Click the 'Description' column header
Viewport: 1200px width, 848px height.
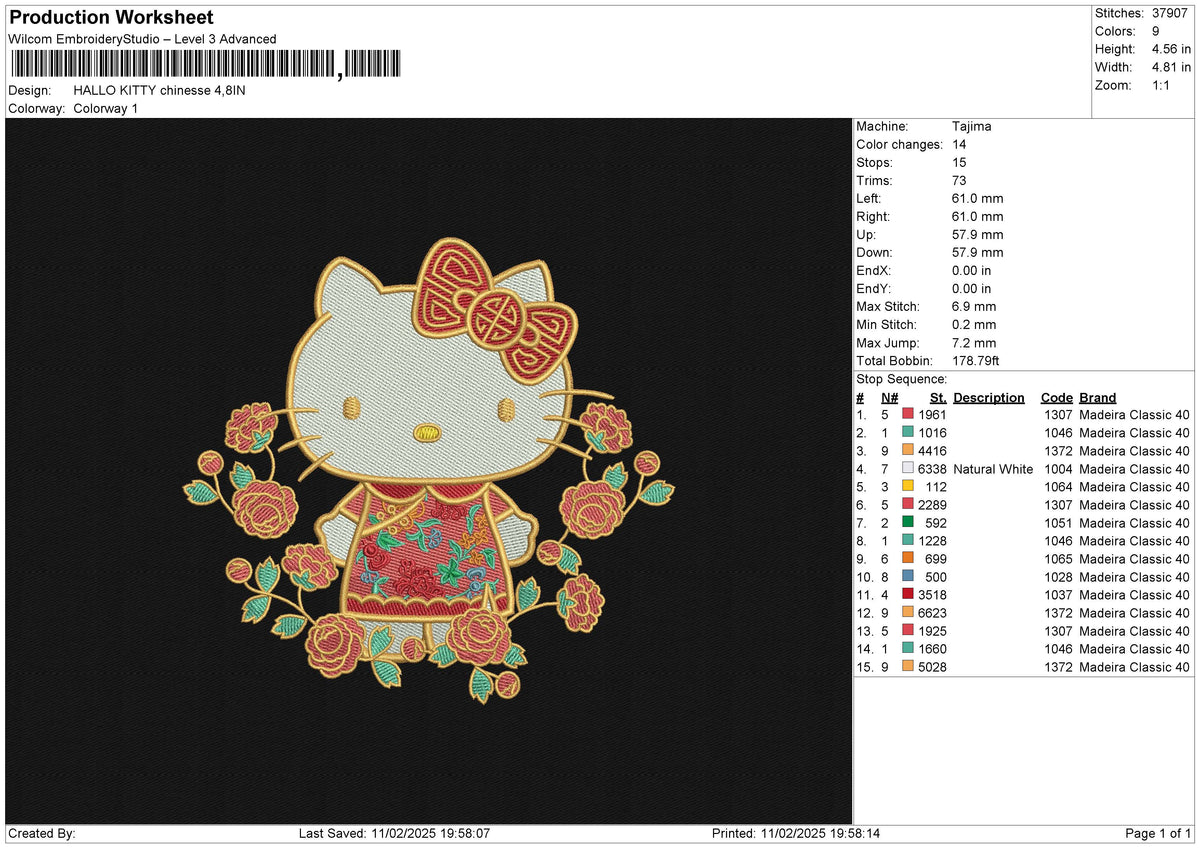click(989, 398)
